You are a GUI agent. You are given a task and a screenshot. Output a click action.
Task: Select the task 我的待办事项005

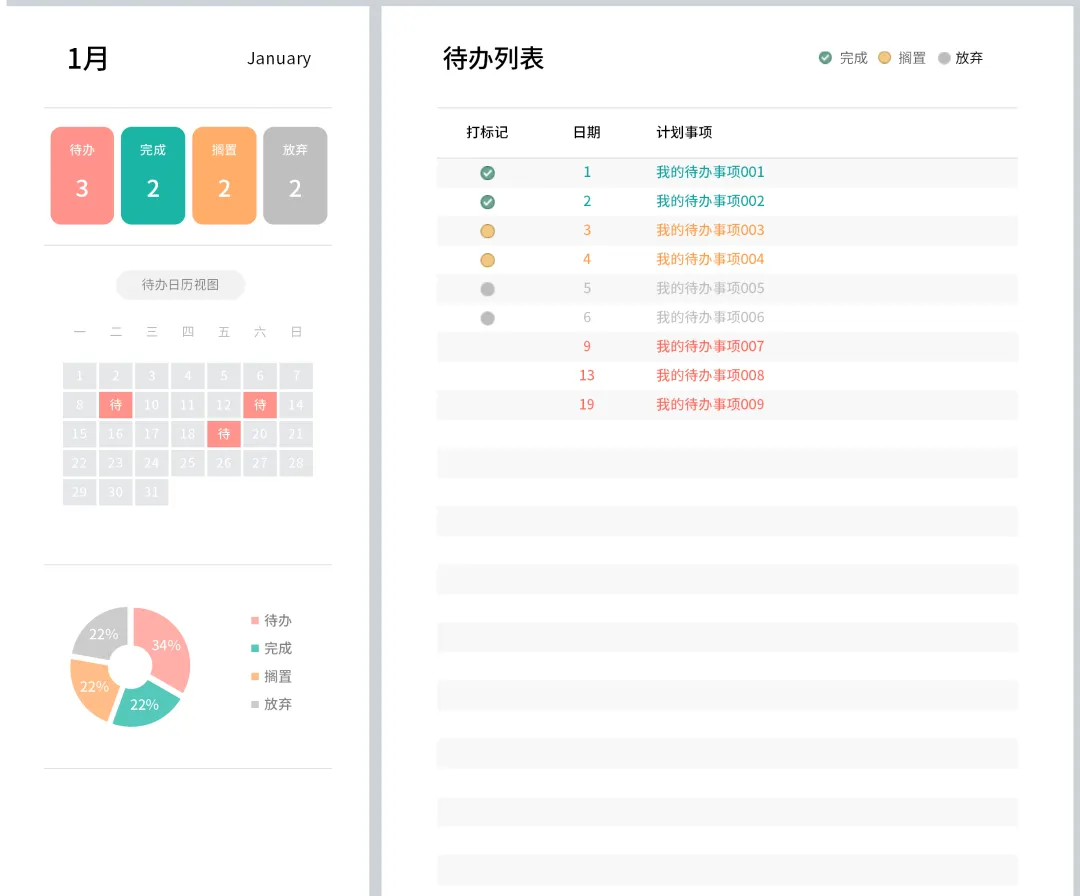pos(710,289)
